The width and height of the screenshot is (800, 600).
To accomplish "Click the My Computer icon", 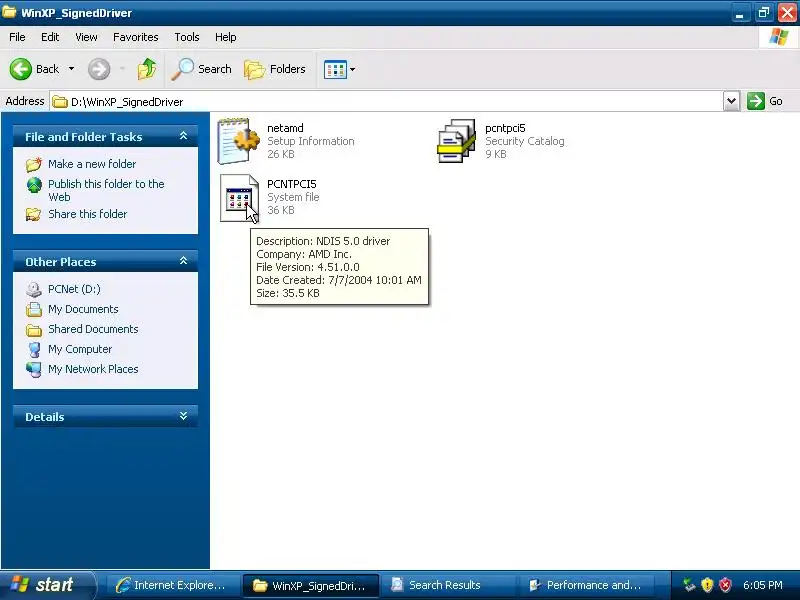I will pyautogui.click(x=34, y=349).
